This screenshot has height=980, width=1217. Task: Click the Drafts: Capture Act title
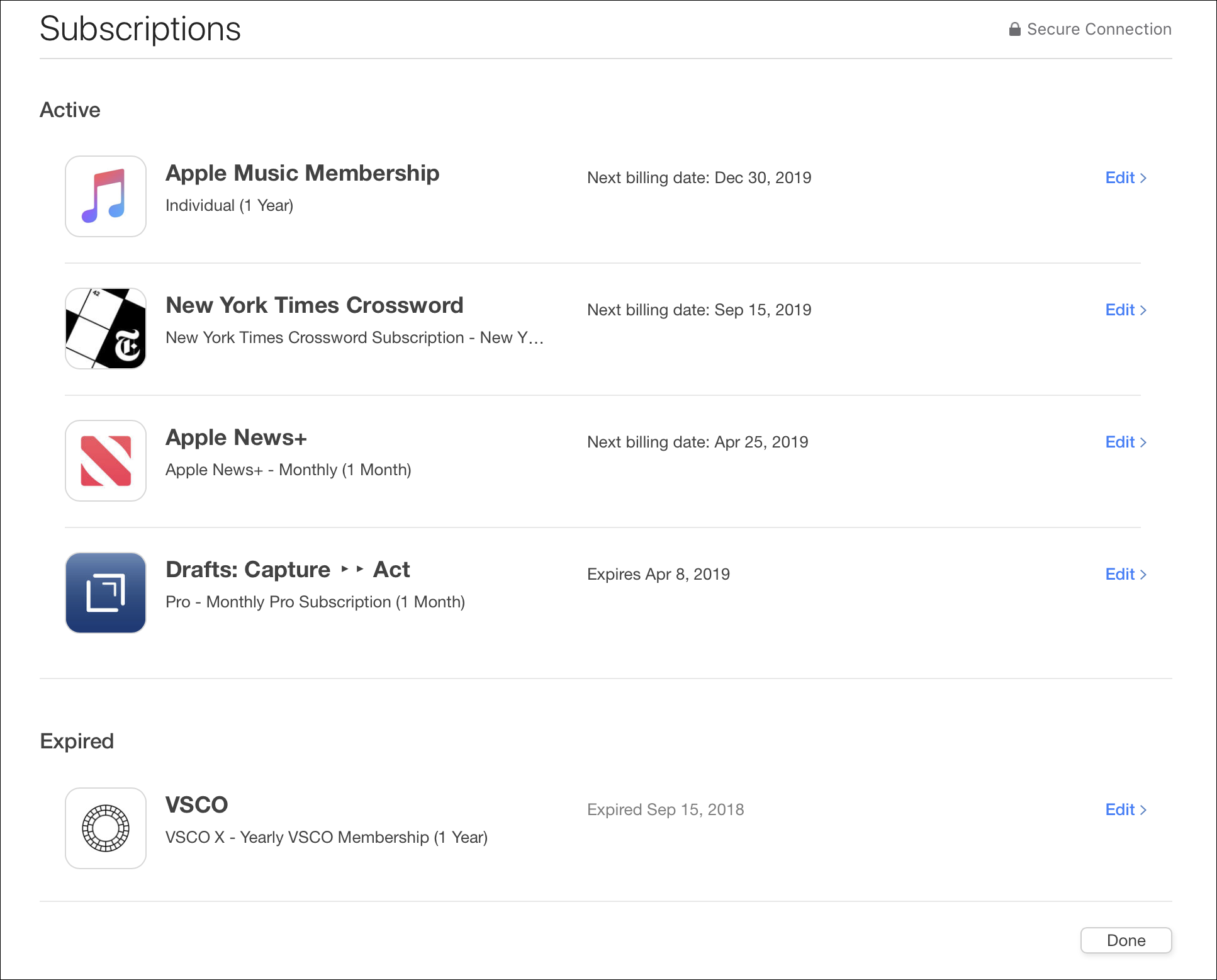point(288,570)
